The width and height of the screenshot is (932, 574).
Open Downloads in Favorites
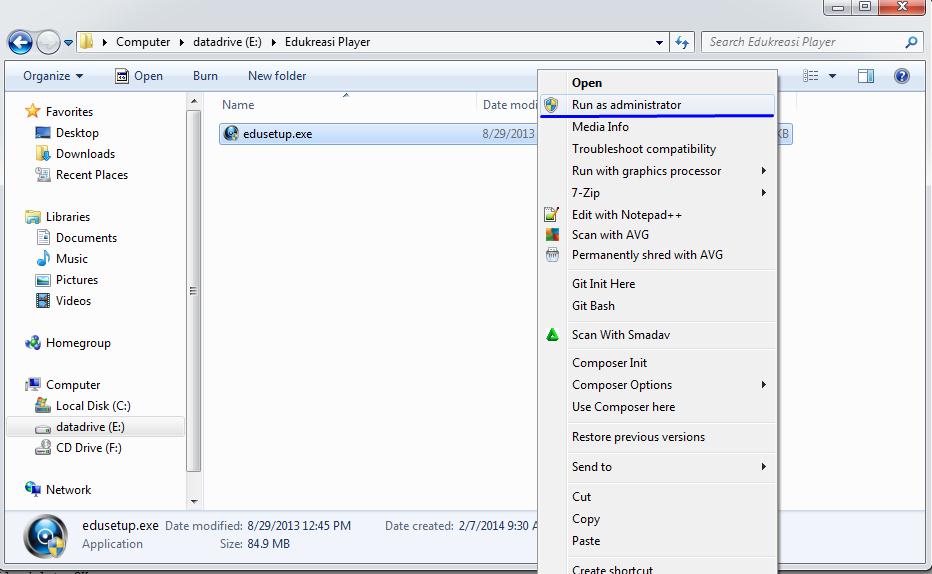coord(85,154)
